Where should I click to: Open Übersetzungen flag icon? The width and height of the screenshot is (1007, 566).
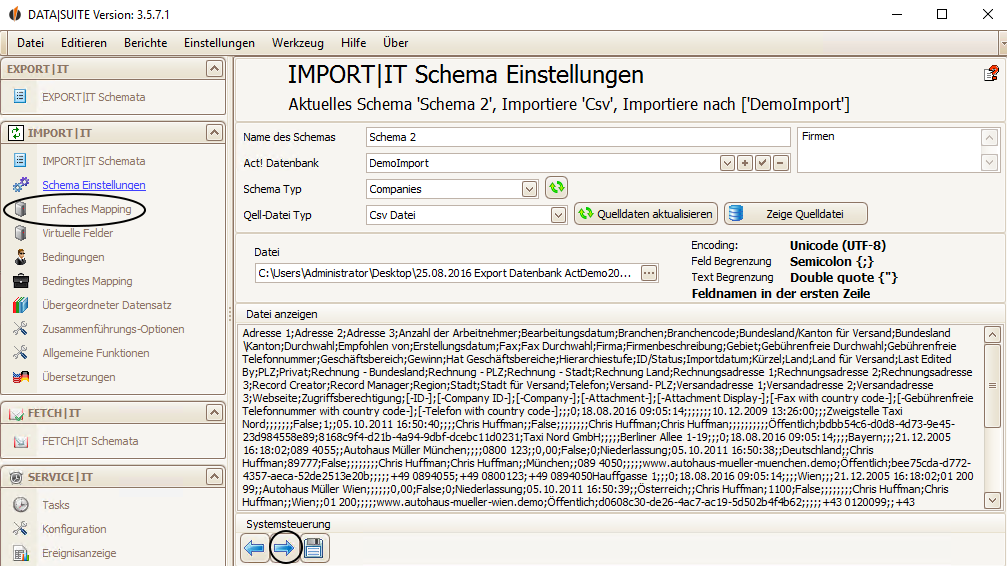pyautogui.click(x=21, y=377)
